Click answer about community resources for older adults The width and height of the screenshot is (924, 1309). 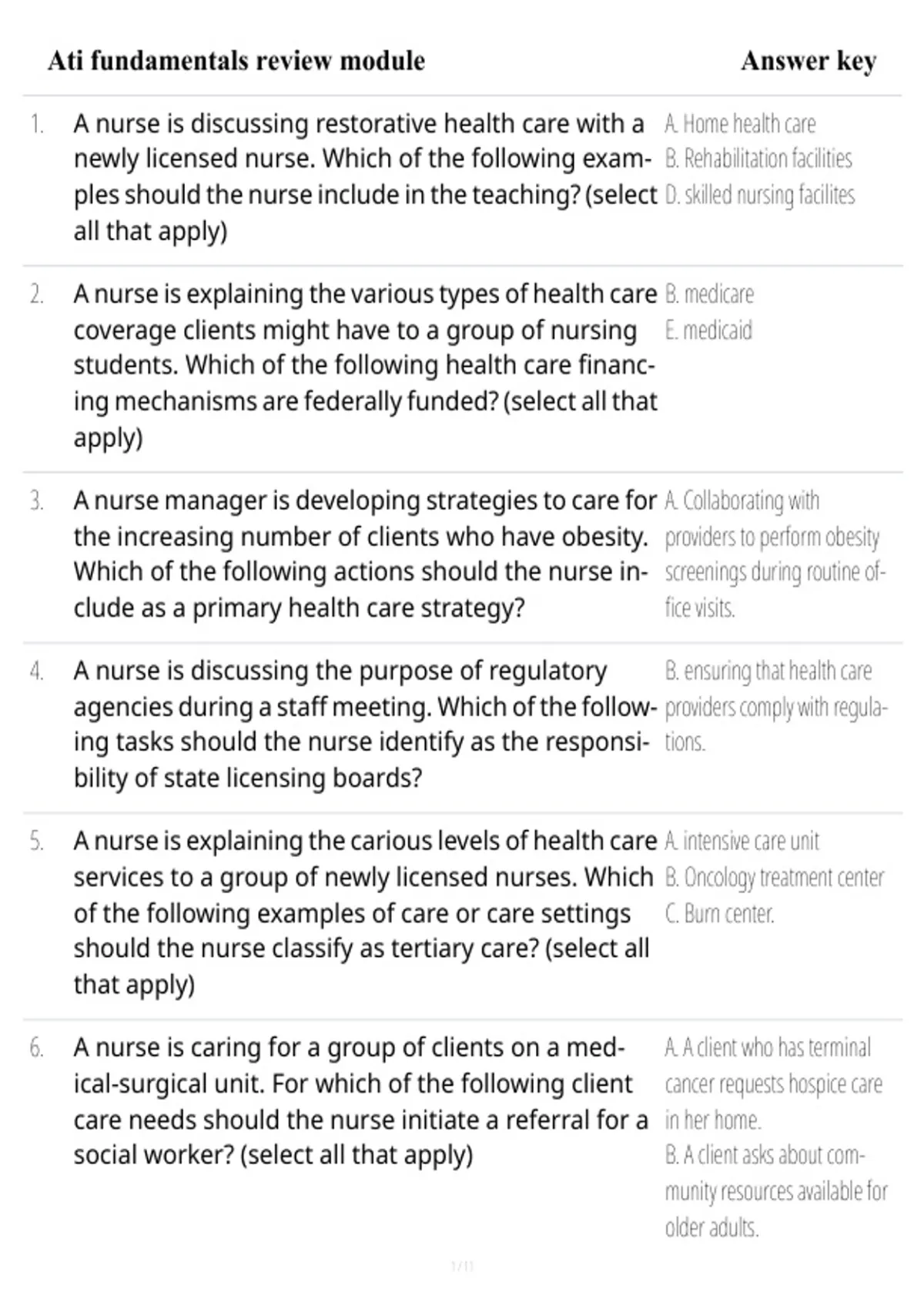click(776, 1191)
